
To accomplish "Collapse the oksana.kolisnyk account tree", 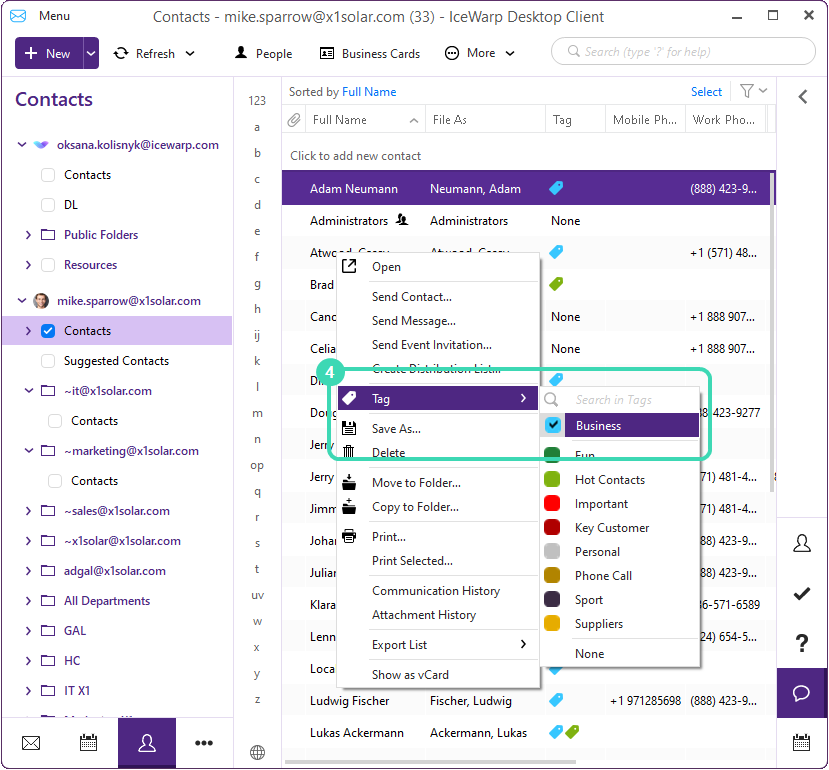I will [x=22, y=145].
